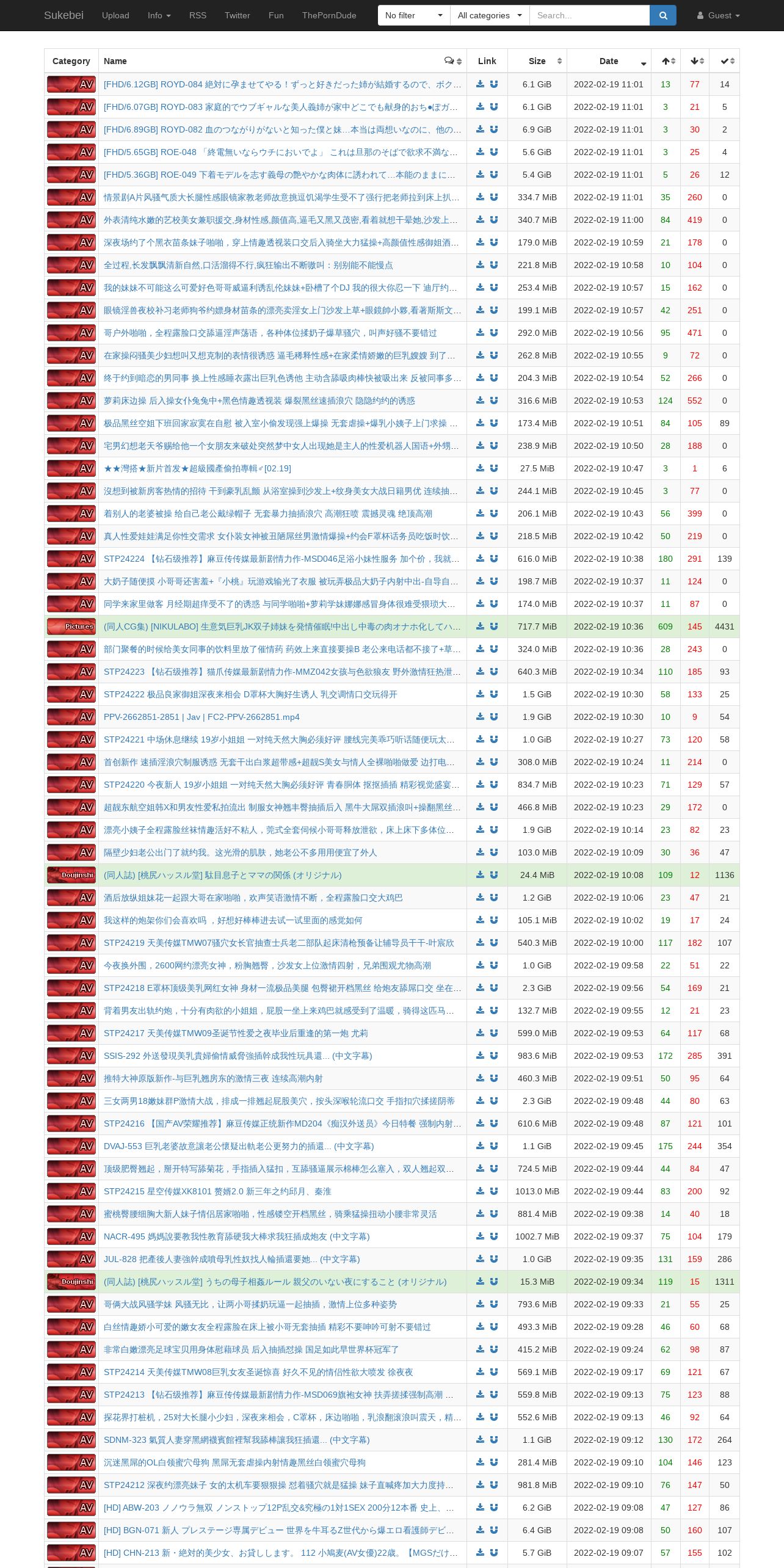The height and width of the screenshot is (1568, 784).
Task: Expand the Info menu in navbar
Action: click(159, 15)
